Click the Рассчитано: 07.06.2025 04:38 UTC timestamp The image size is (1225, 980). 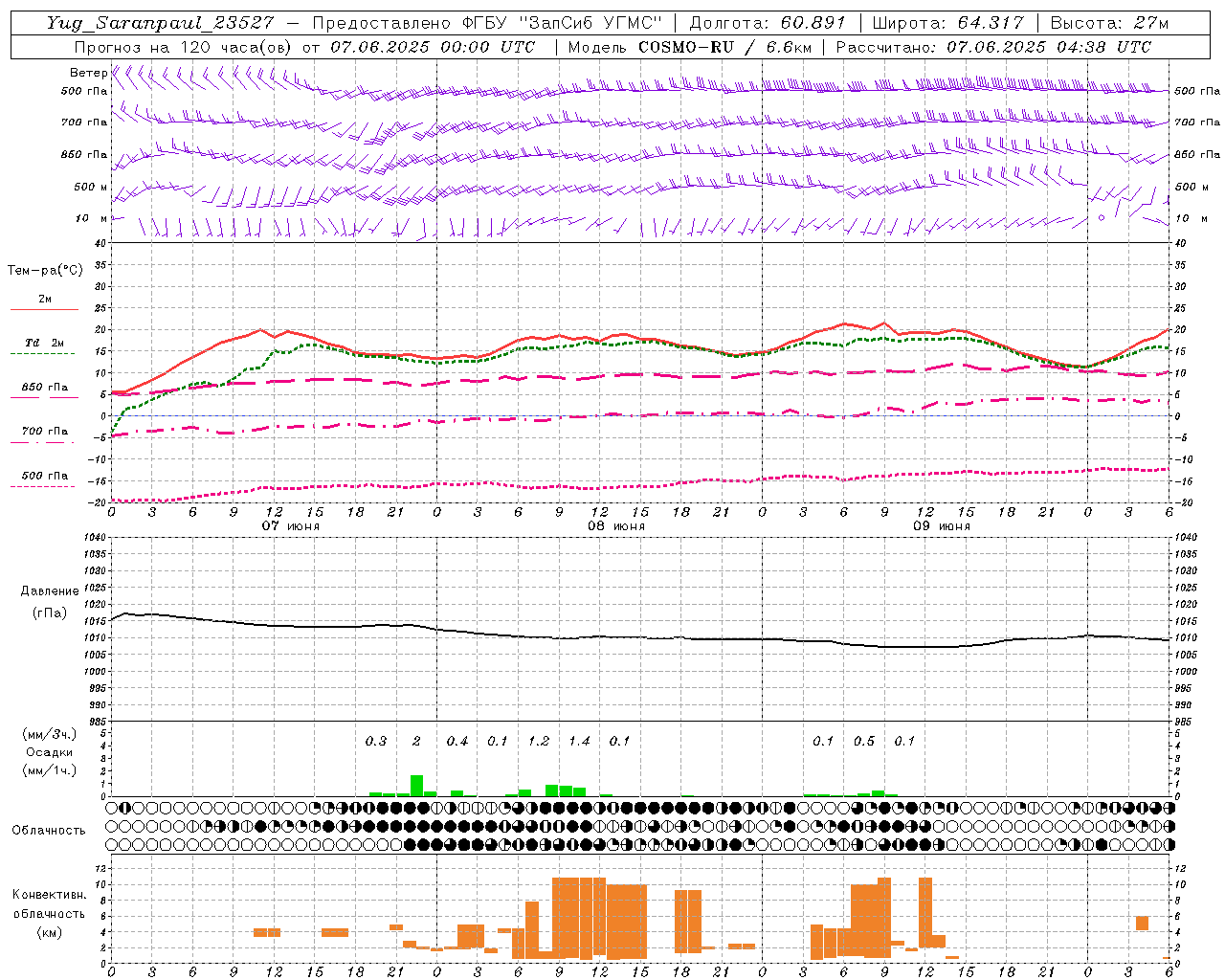993,47
